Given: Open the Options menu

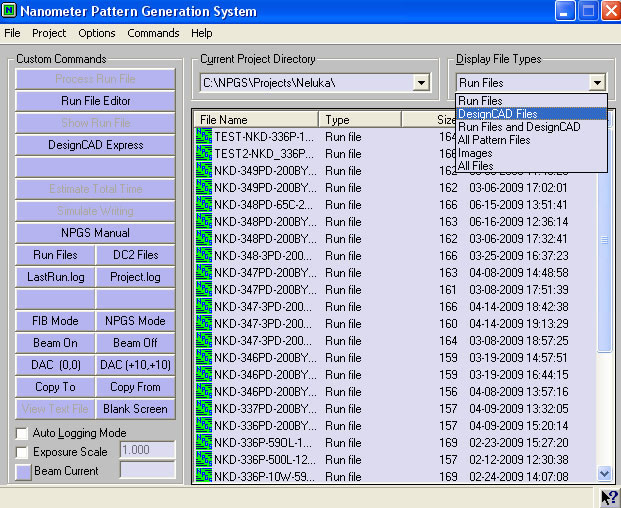Looking at the screenshot, I should point(97,33).
